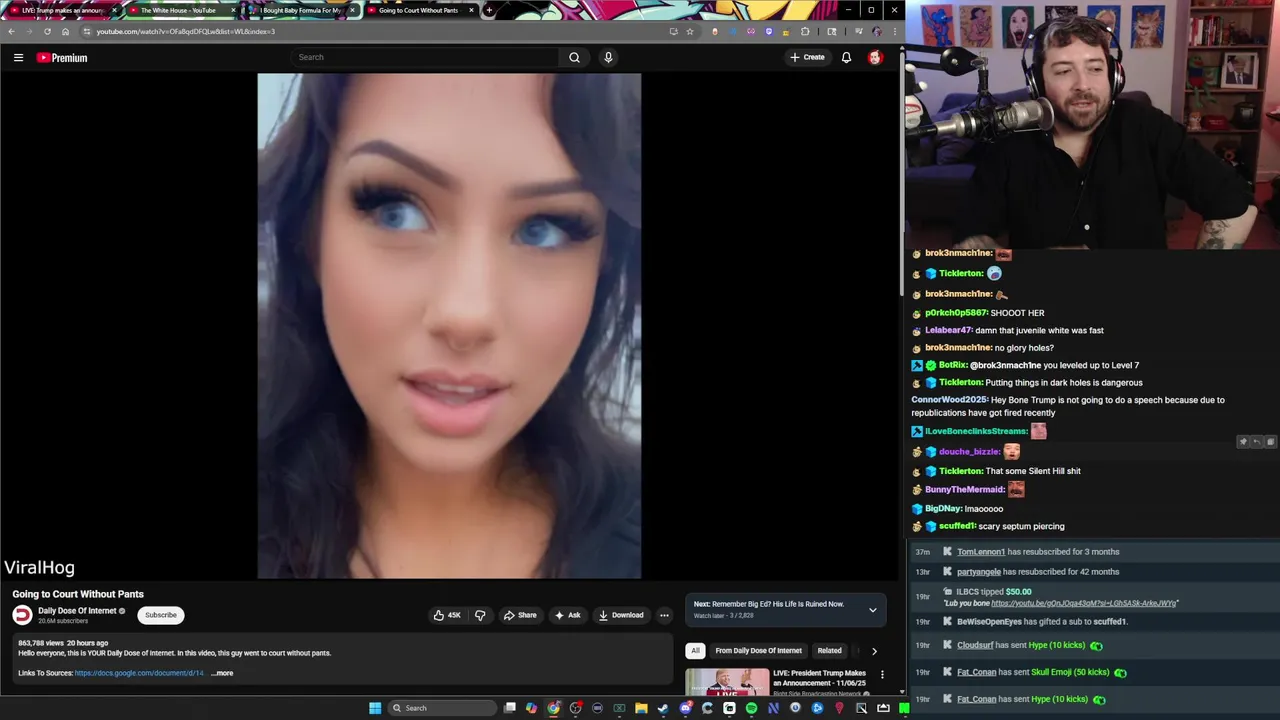Show more chips with the right arrow
This screenshot has height=720, width=1280.
click(x=874, y=651)
